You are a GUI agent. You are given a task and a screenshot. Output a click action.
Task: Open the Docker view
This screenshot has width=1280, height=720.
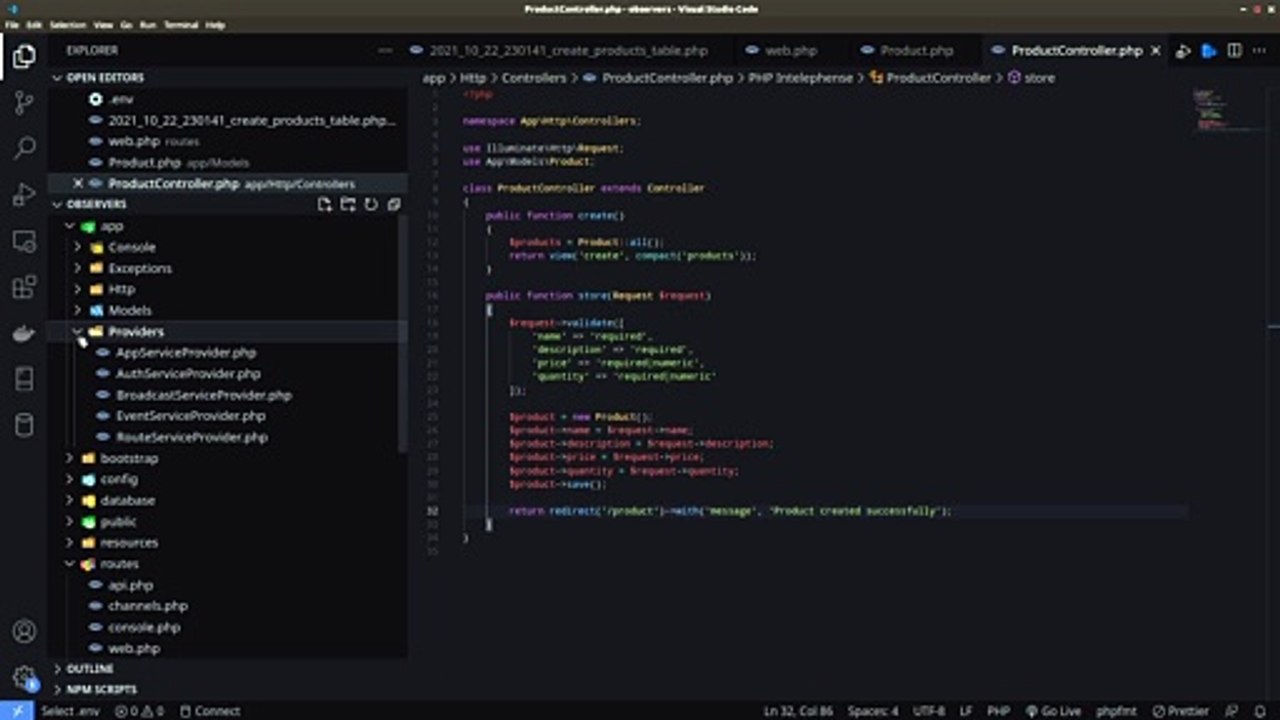click(24, 334)
